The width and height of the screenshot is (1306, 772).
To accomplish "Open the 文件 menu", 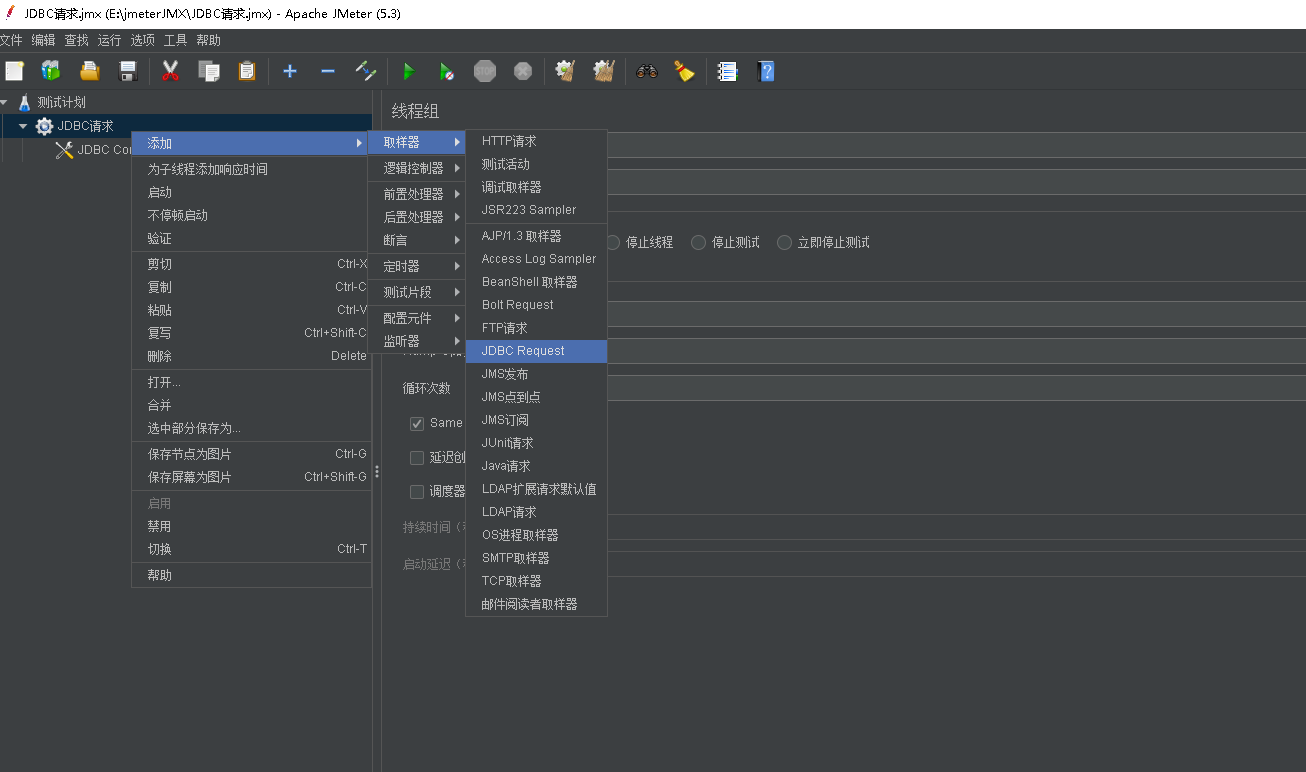I will (x=10, y=40).
